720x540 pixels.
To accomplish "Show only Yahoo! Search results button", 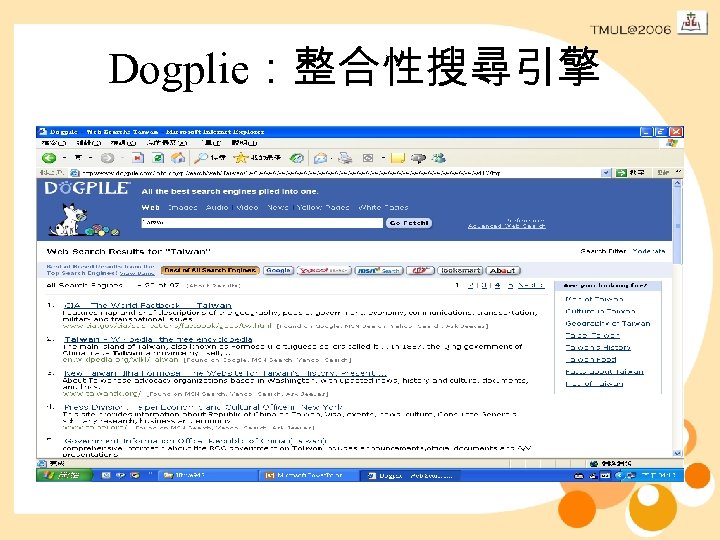I will point(324,270).
